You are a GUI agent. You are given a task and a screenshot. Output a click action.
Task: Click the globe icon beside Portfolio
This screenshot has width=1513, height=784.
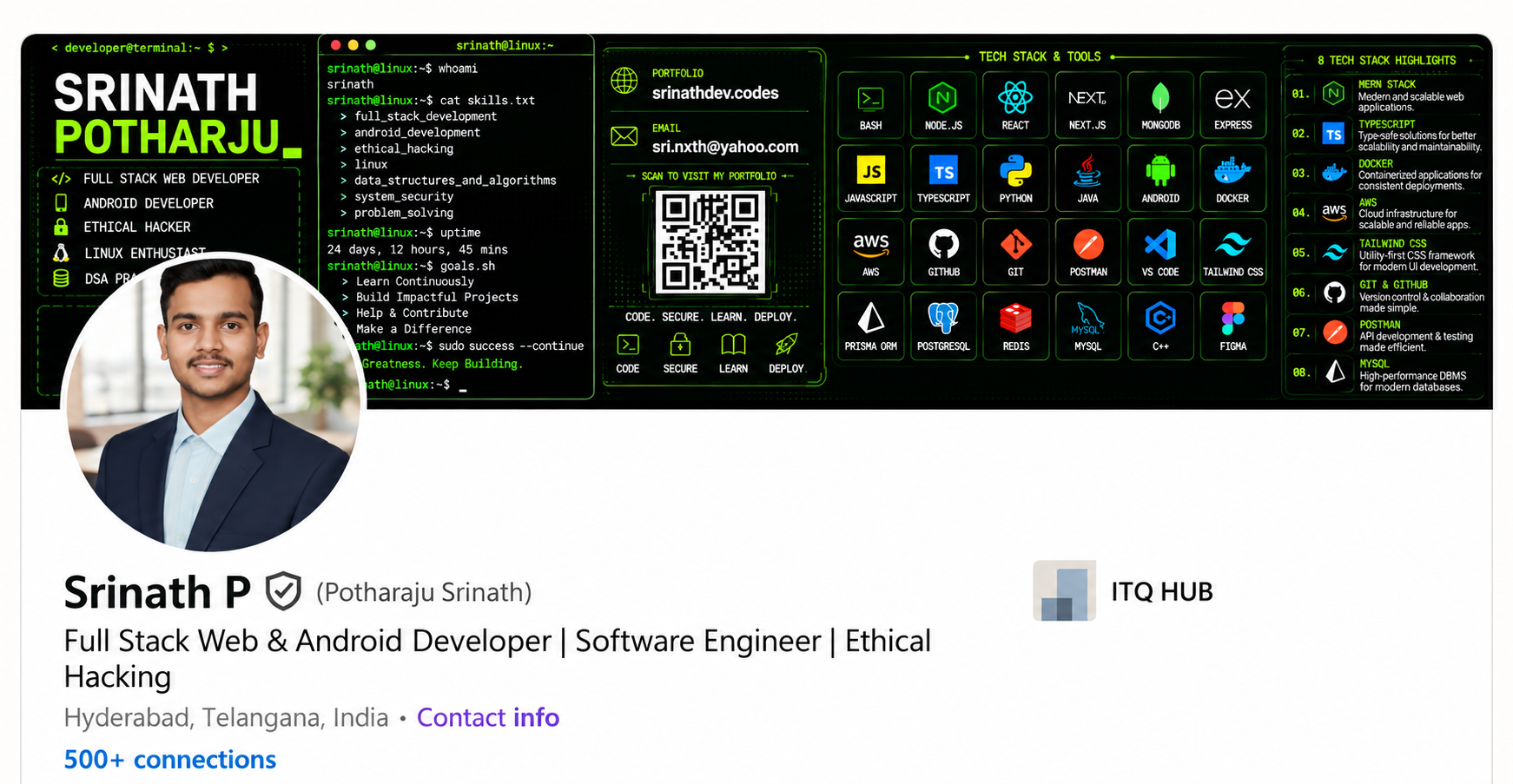[x=624, y=81]
